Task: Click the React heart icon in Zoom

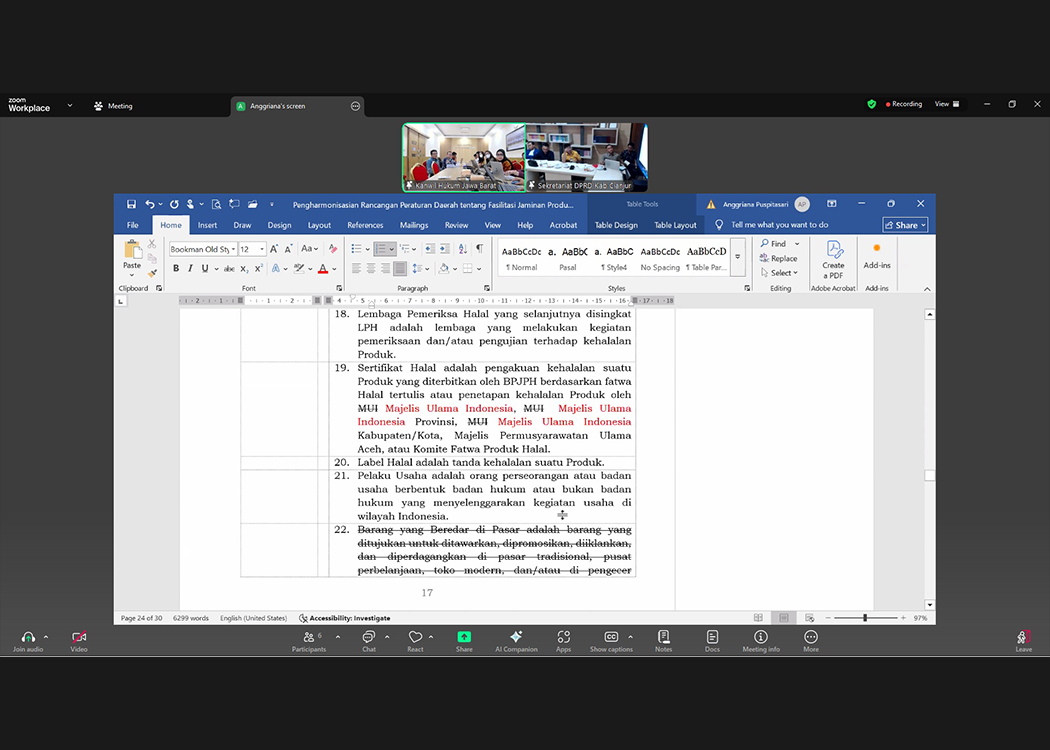Action: point(415,637)
